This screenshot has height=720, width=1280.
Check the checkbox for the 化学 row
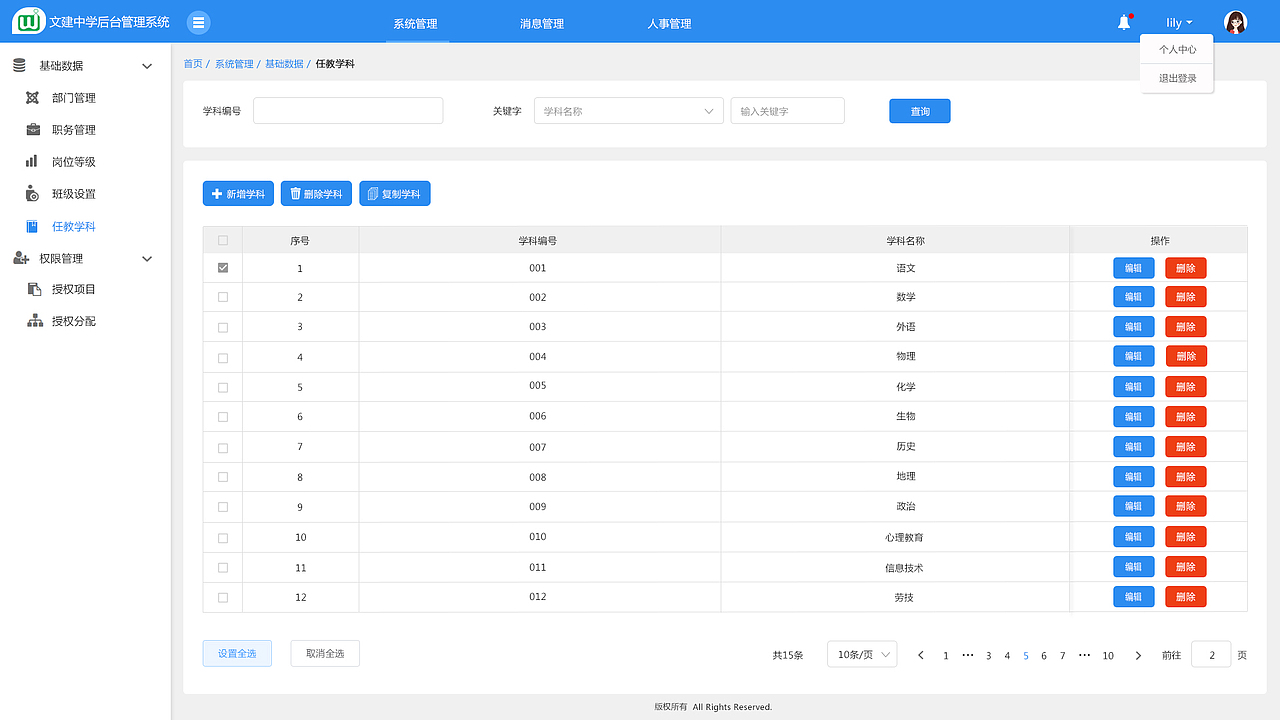222,386
